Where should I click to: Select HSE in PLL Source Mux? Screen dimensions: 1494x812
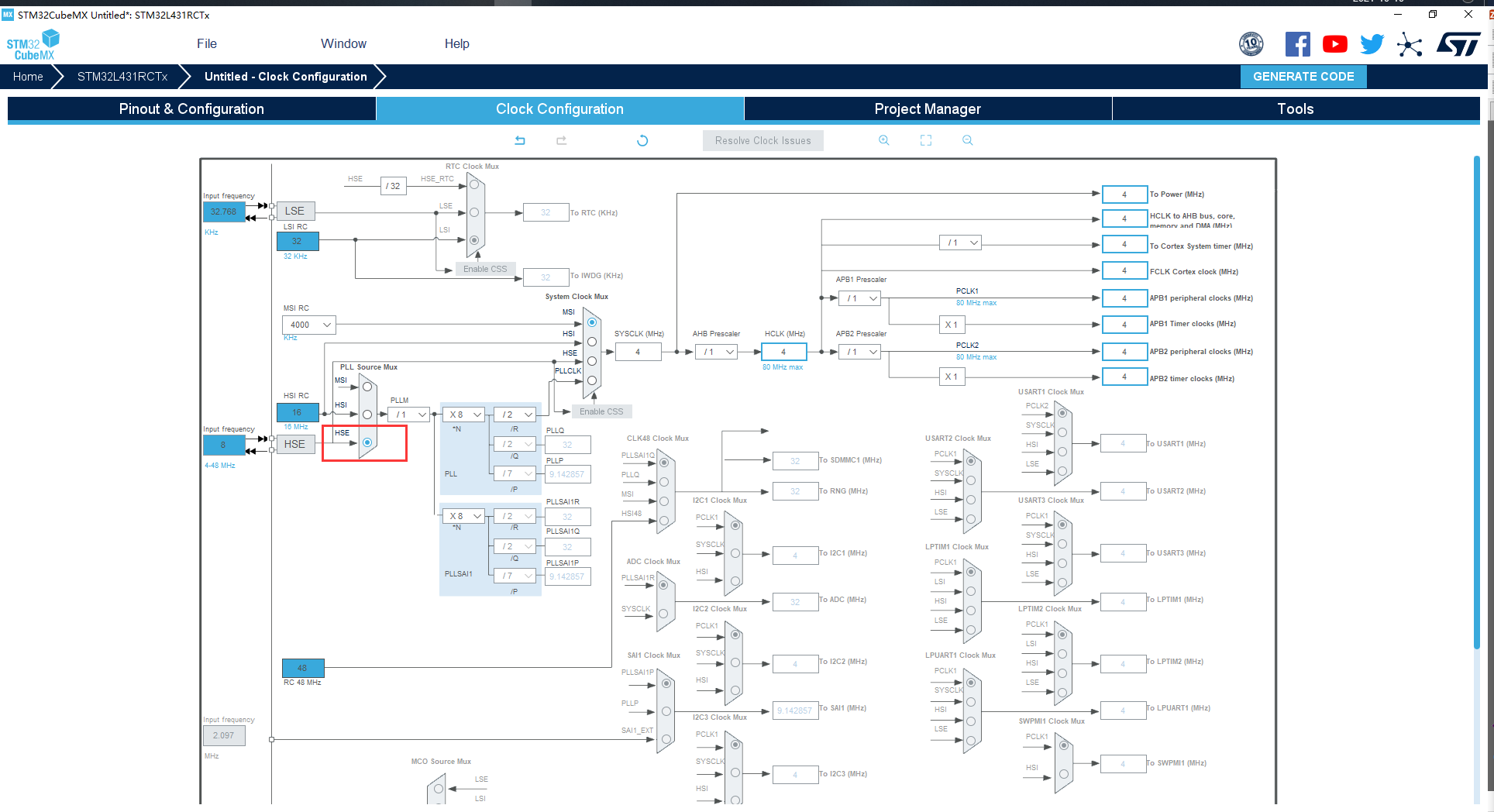point(367,442)
